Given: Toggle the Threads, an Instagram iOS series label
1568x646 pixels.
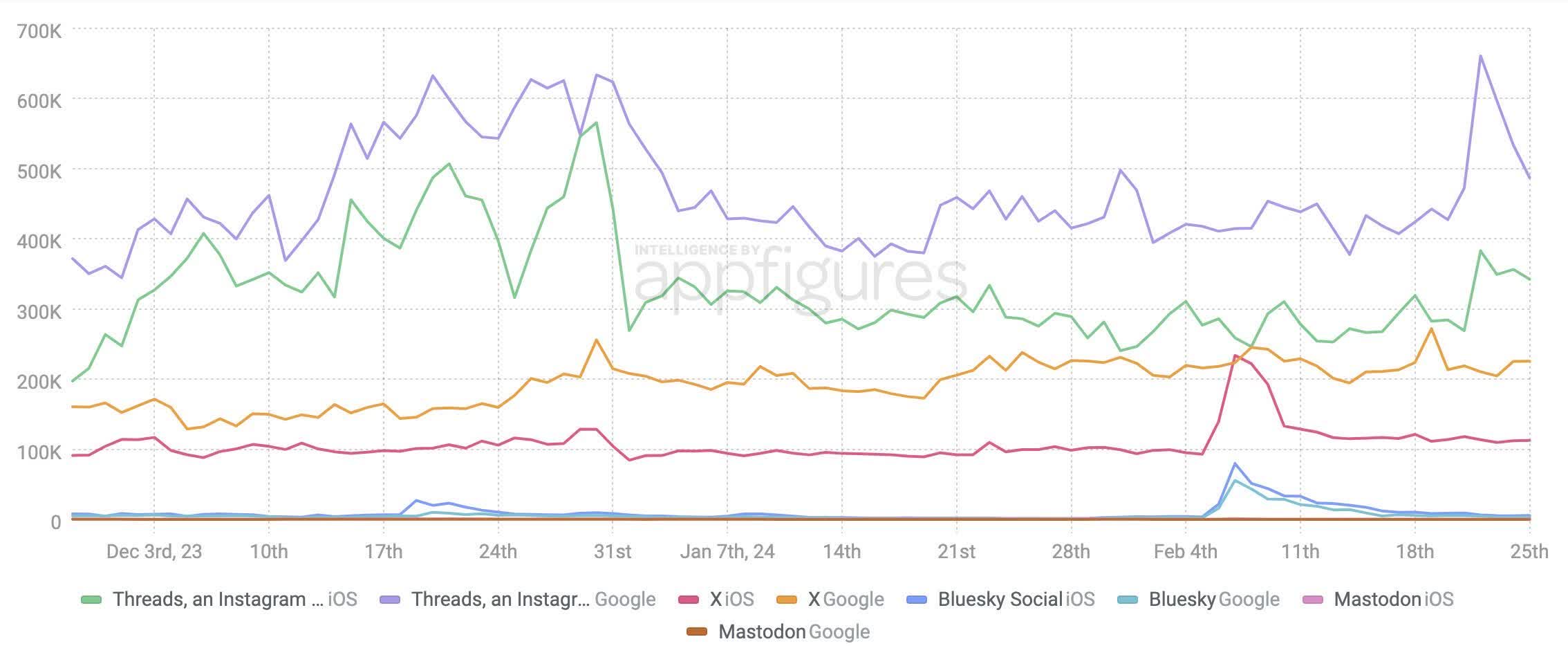Looking at the screenshot, I should pos(235,600).
